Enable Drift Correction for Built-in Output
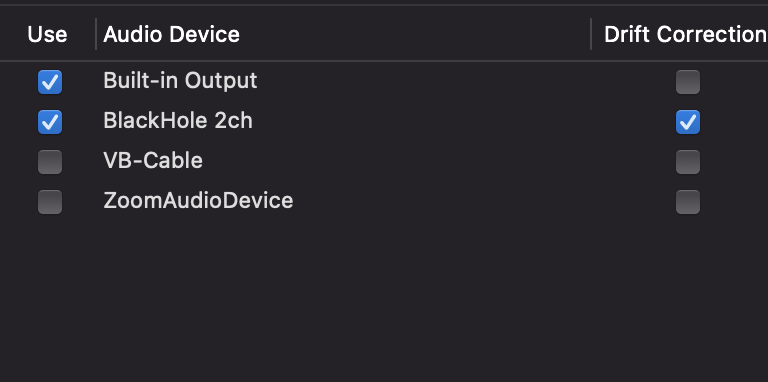The width and height of the screenshot is (768, 382). click(x=688, y=82)
